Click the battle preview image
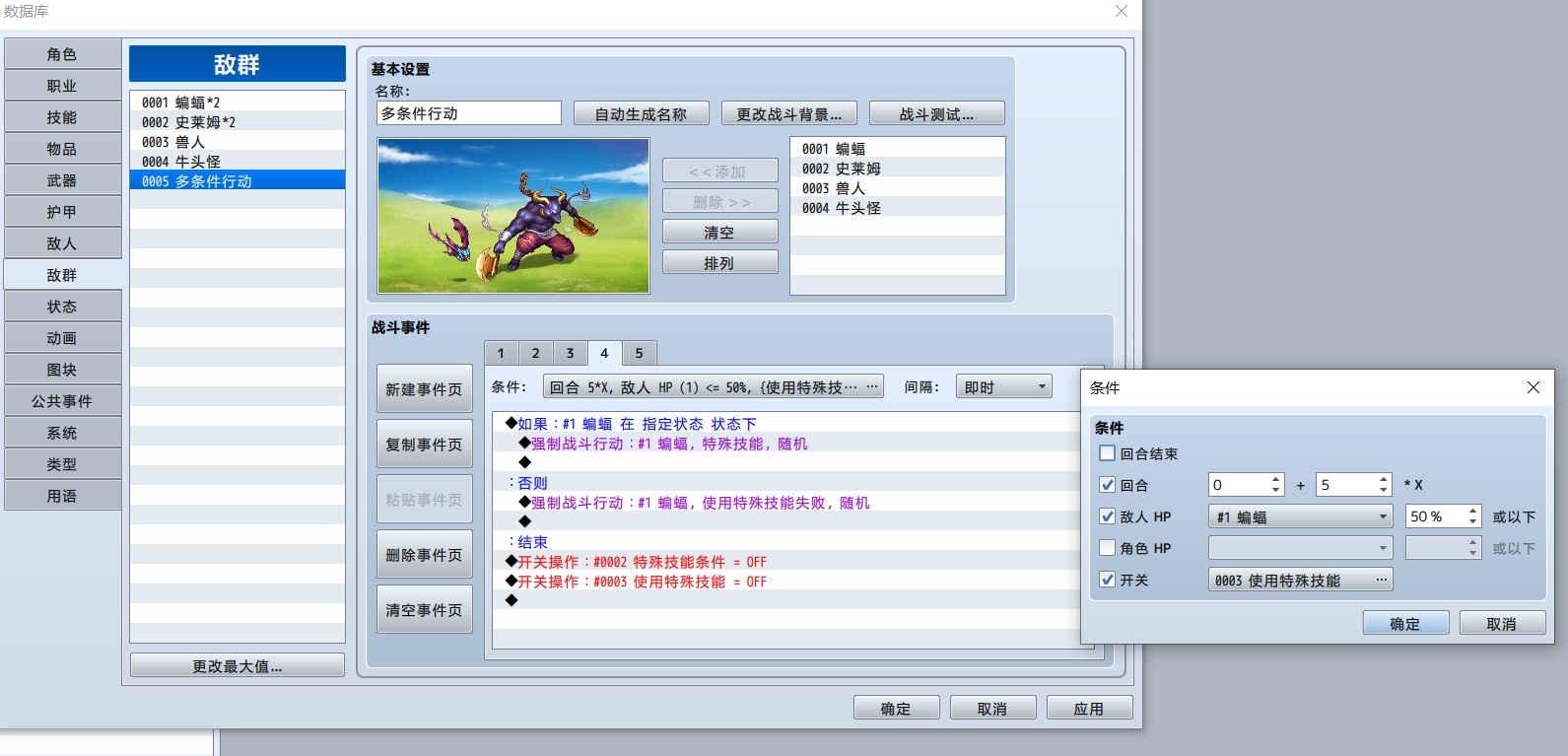 [513, 215]
